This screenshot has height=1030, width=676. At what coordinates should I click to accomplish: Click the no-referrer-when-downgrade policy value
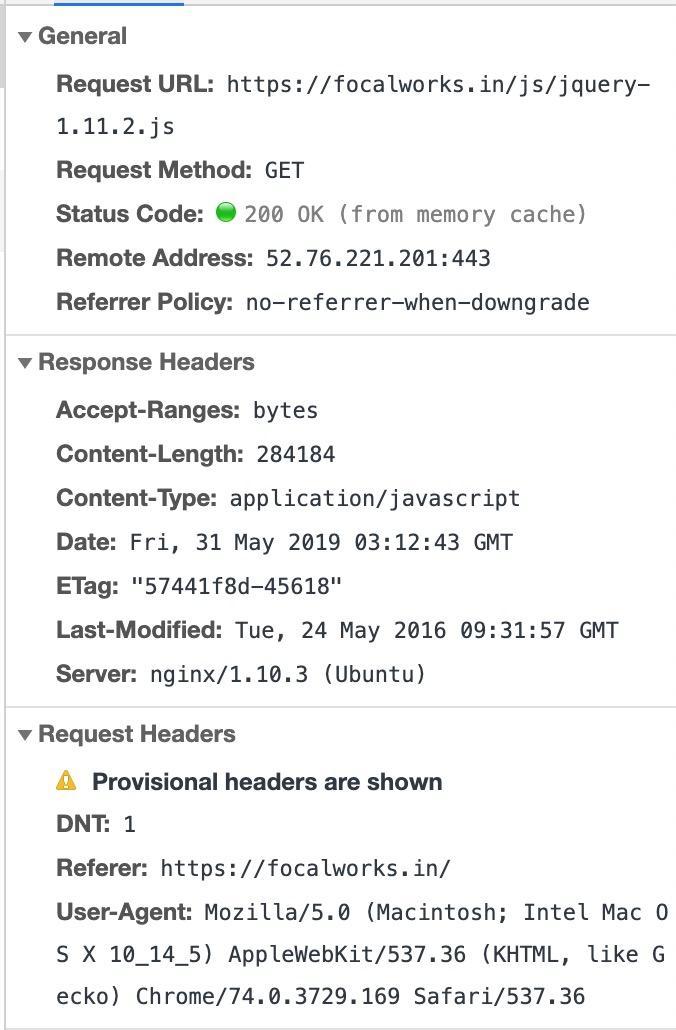(x=417, y=303)
